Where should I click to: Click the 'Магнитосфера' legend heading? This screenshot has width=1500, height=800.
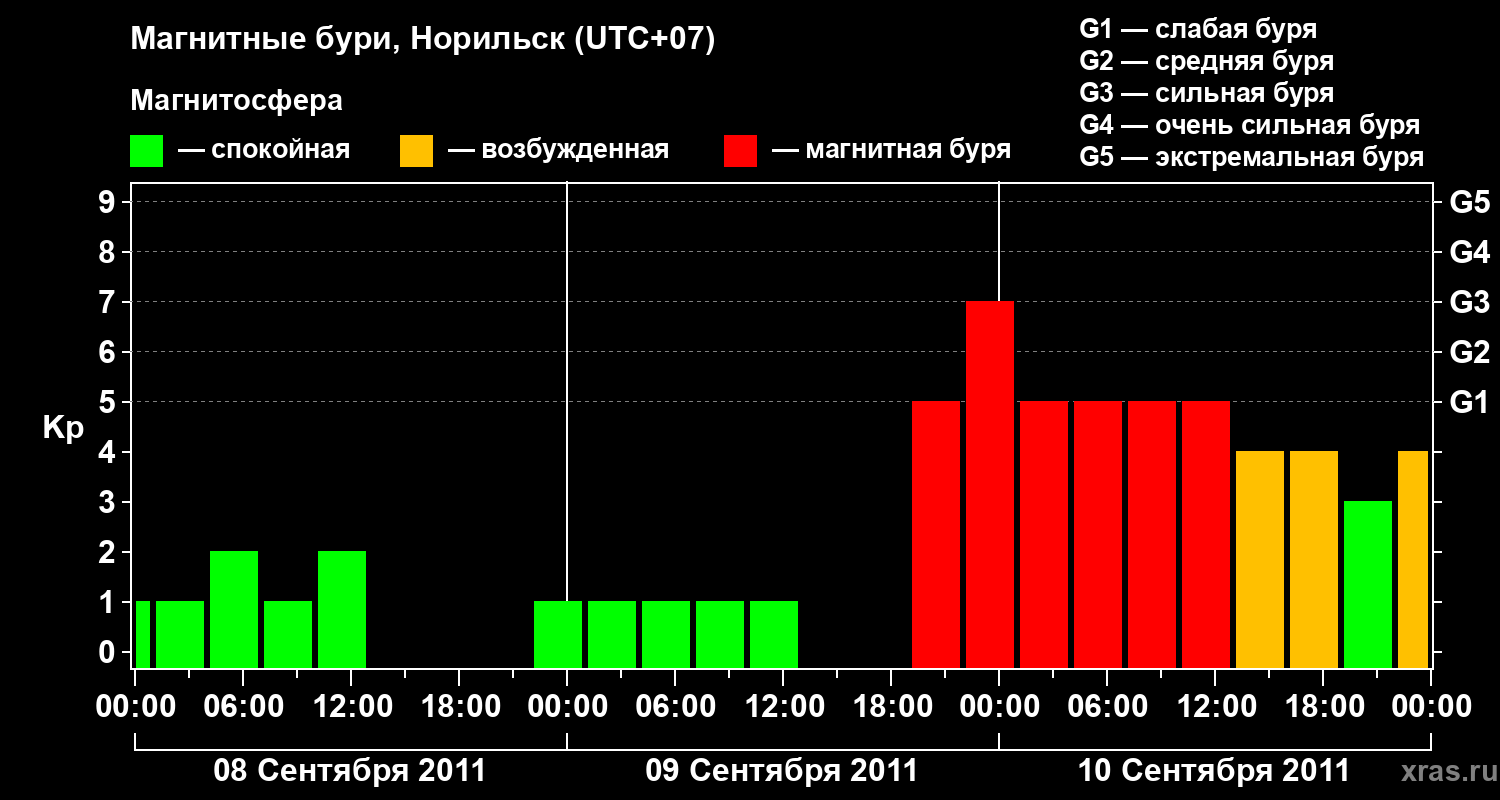[x=236, y=101]
